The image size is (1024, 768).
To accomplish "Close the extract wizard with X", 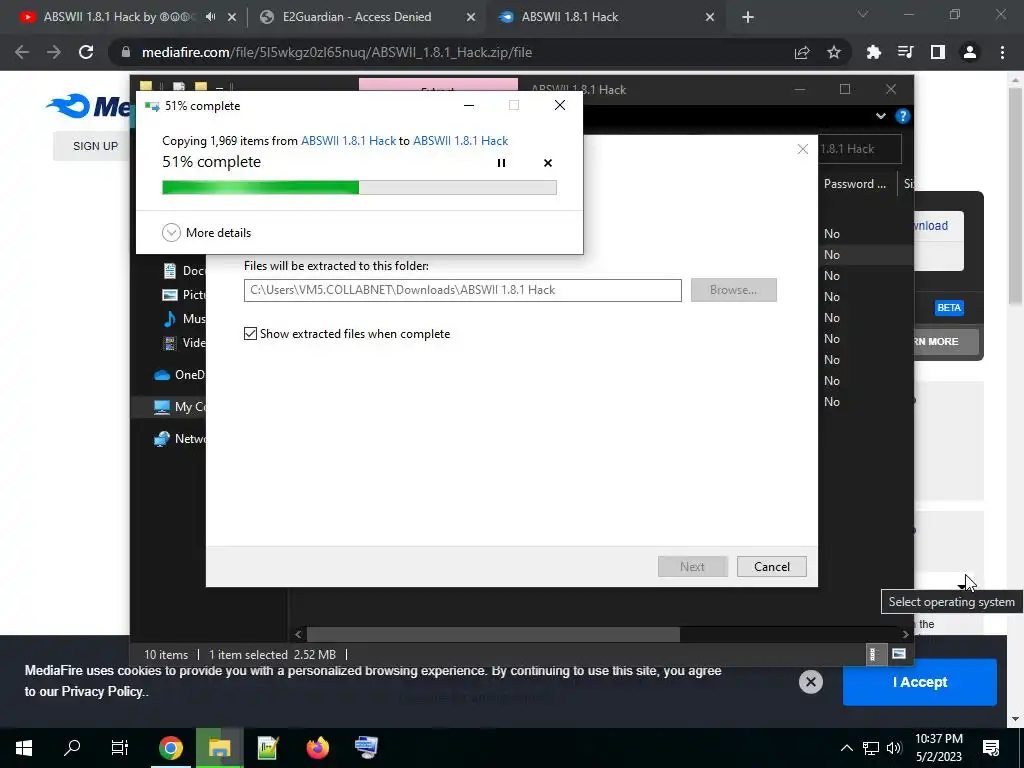I will pos(803,149).
